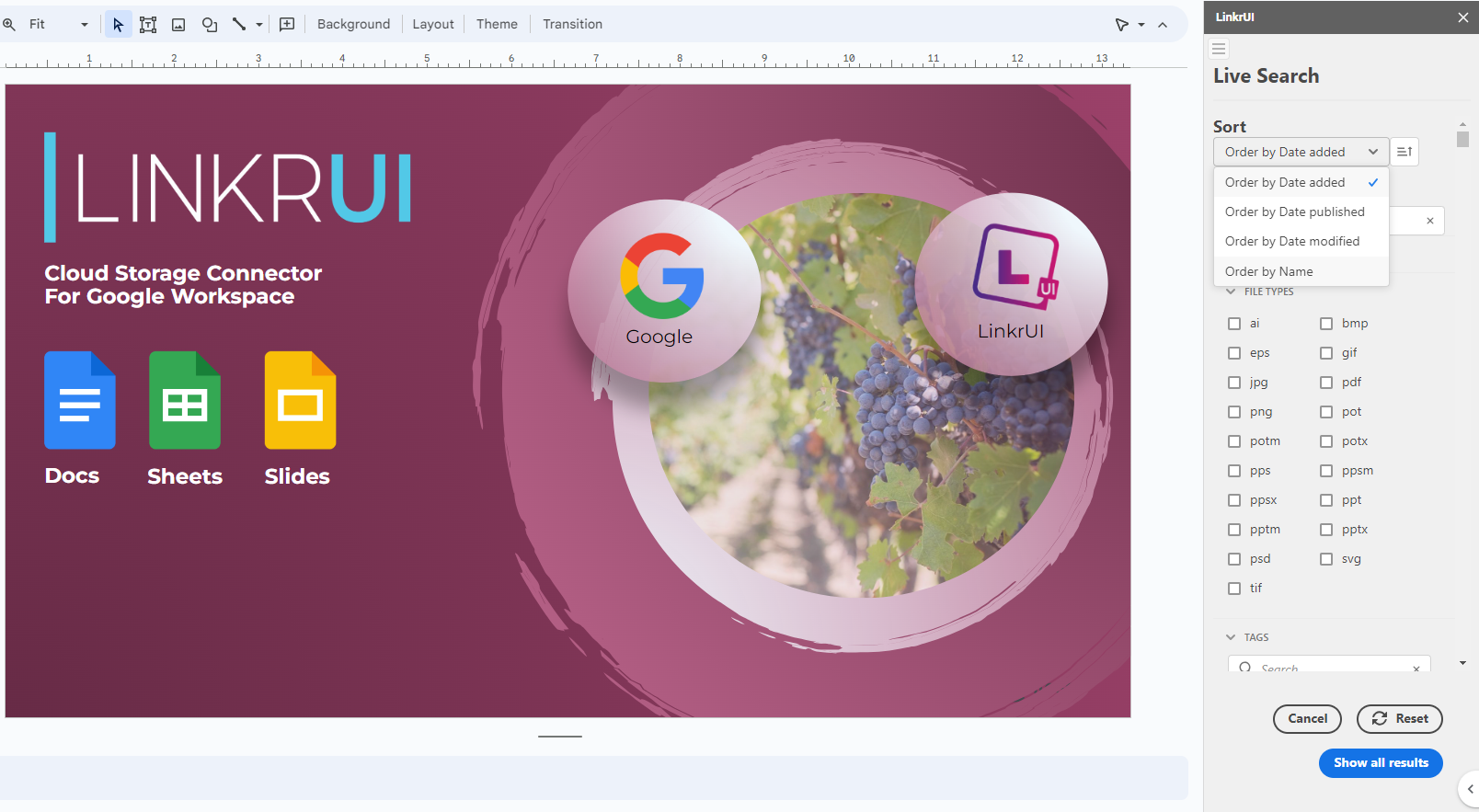Screen dimensions: 1479x812
Task: Choose the Select arrow cursor tool
Action: coord(118,25)
